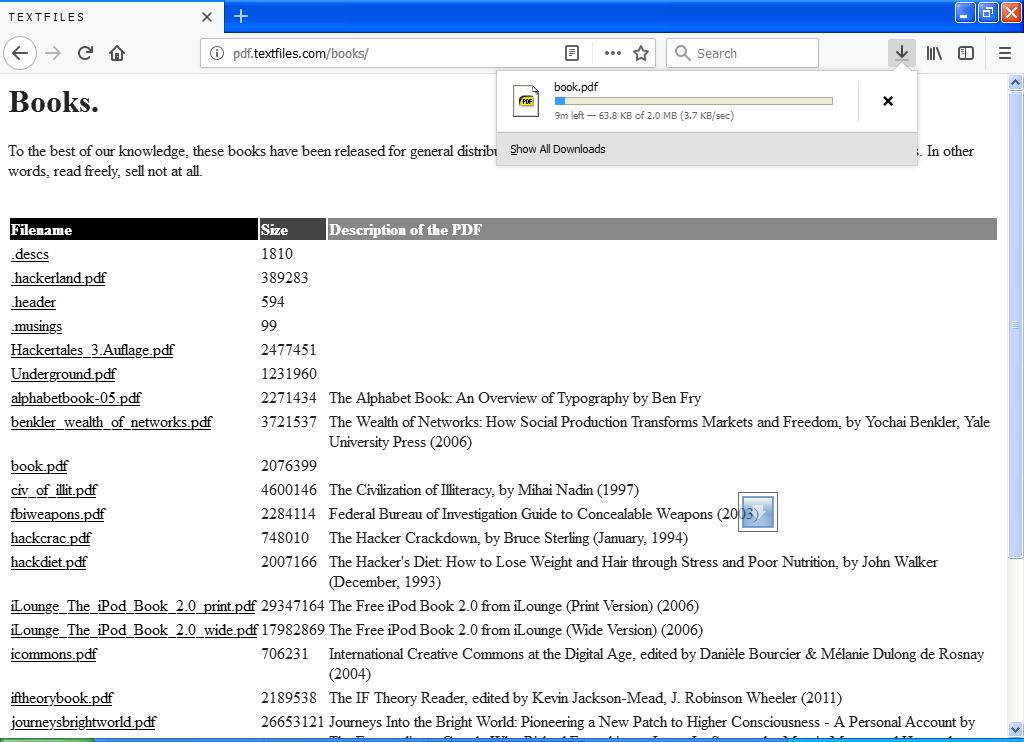Open a new tab with plus button
This screenshot has height=742, width=1024.
(x=241, y=16)
